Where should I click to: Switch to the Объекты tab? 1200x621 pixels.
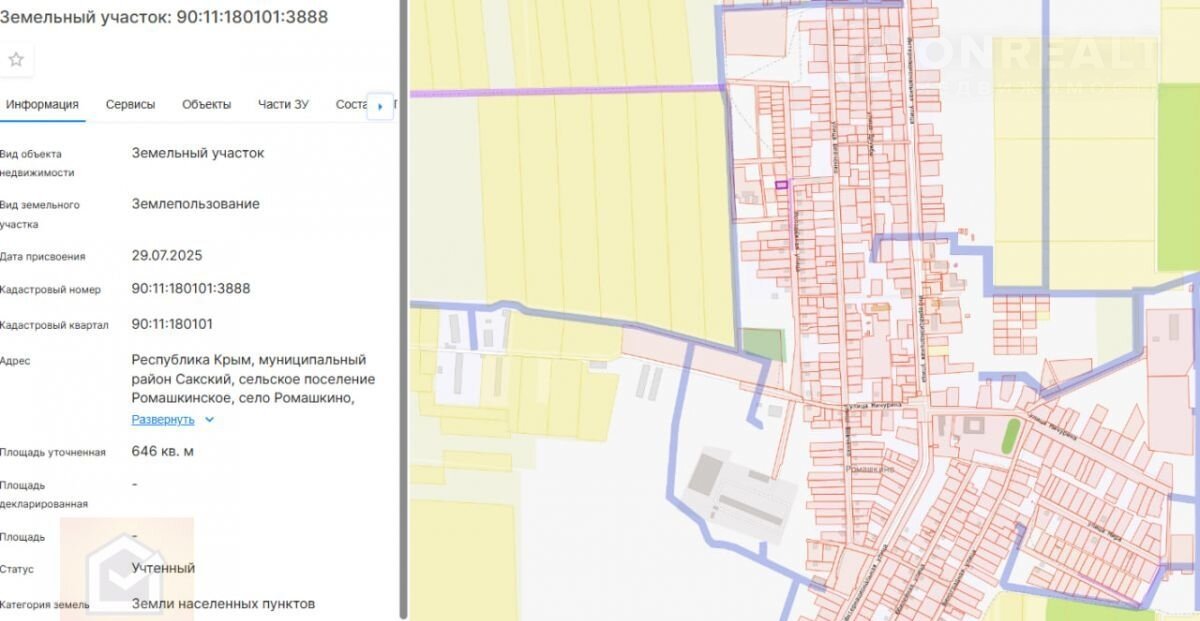pos(206,105)
